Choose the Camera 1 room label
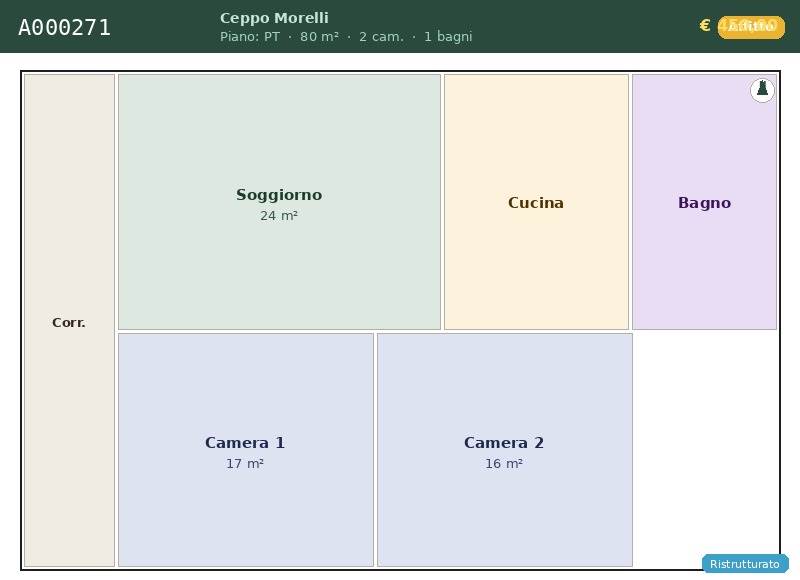The image size is (800, 580). (245, 443)
